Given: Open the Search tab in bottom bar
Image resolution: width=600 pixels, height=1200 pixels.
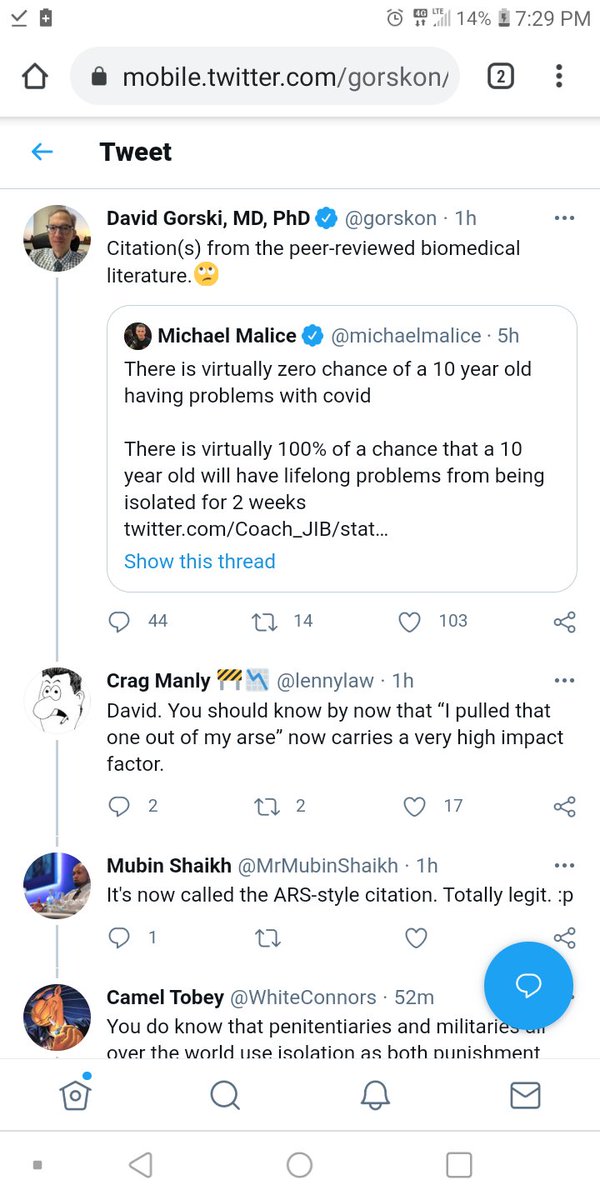Looking at the screenshot, I should tap(225, 1096).
